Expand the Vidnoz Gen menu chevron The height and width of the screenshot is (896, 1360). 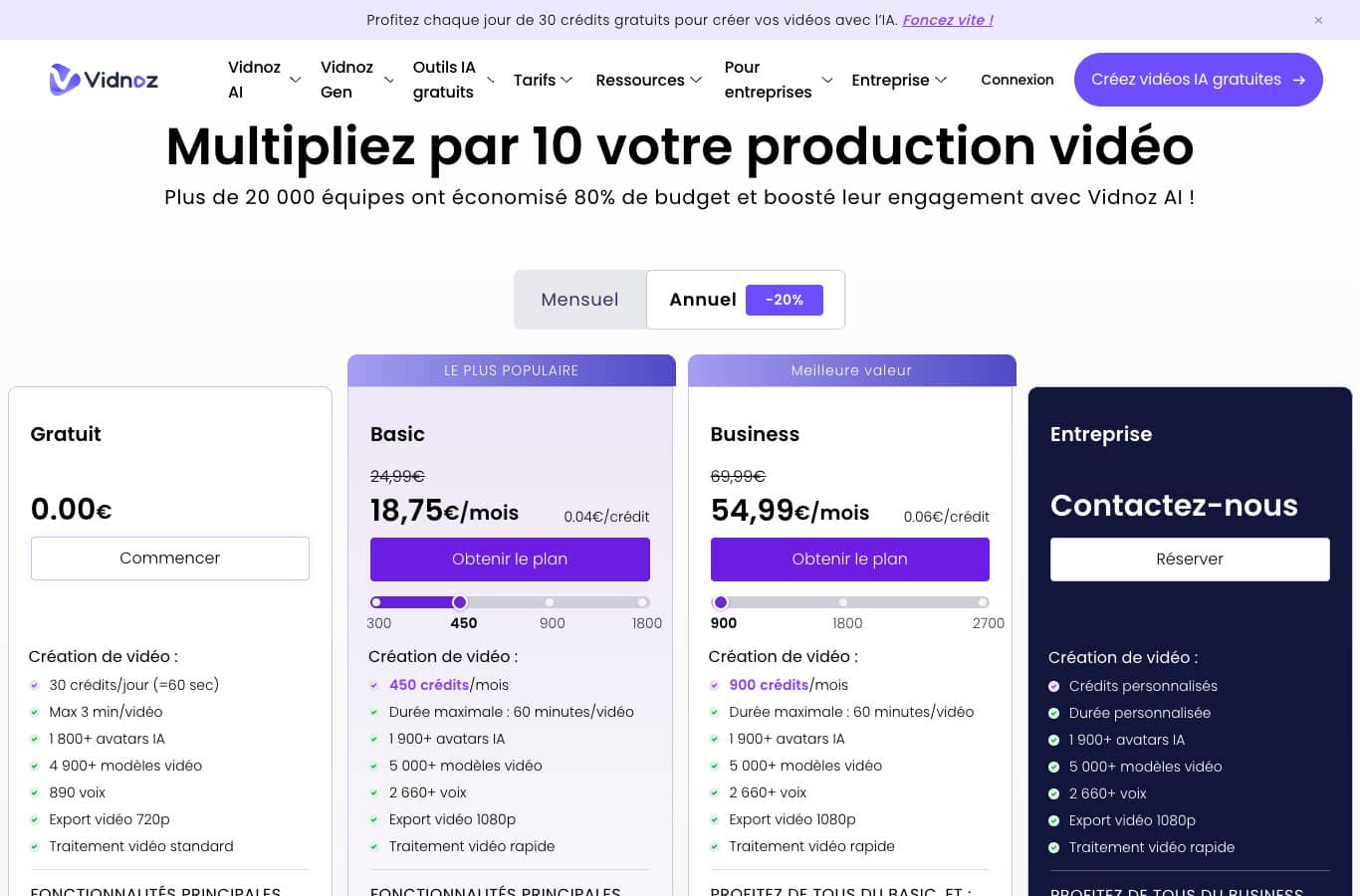coord(389,80)
